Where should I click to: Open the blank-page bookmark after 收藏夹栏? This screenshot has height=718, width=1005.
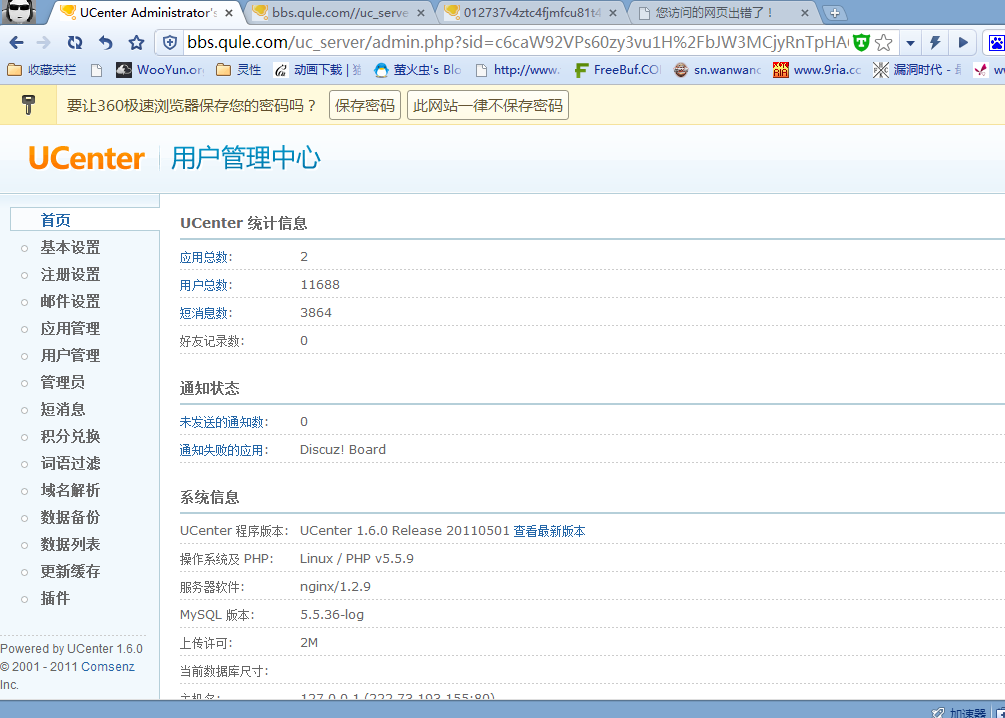97,71
